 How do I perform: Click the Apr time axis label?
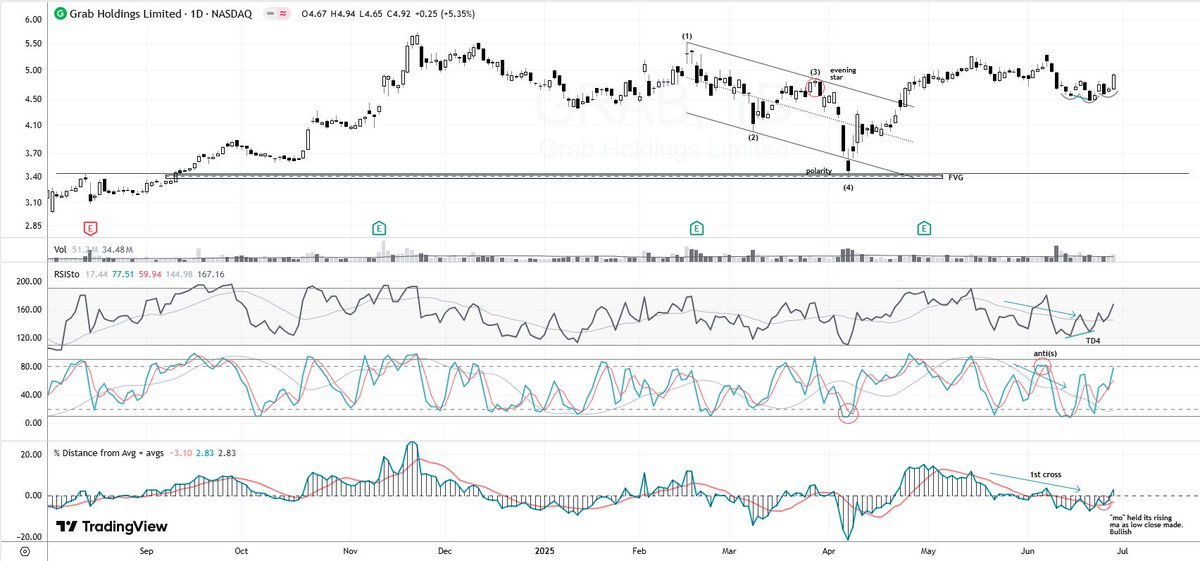[827, 551]
